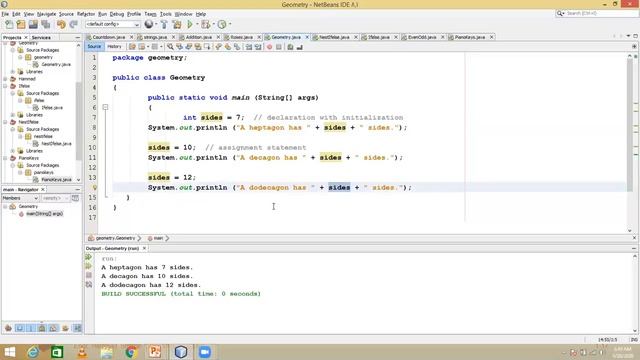Open the Tools menu
This screenshot has width=640, height=360.
pyautogui.click(x=166, y=14)
